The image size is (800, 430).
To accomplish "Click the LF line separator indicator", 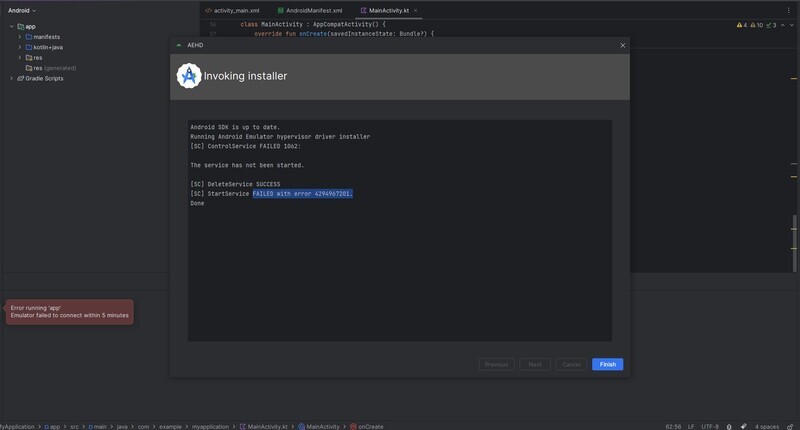I will click(691, 426).
